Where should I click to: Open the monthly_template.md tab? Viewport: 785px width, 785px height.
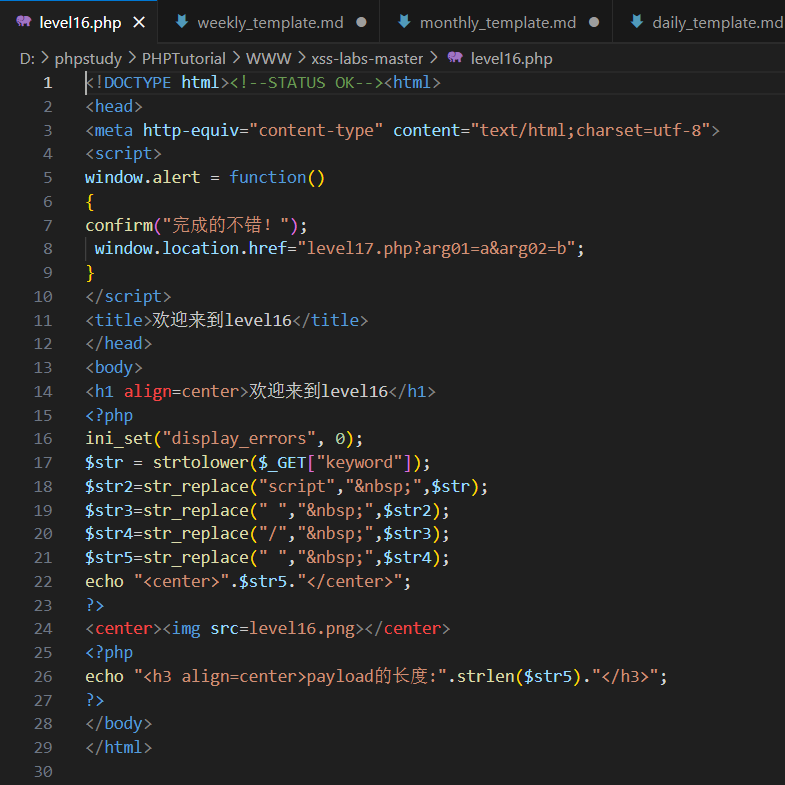pyautogui.click(x=498, y=23)
